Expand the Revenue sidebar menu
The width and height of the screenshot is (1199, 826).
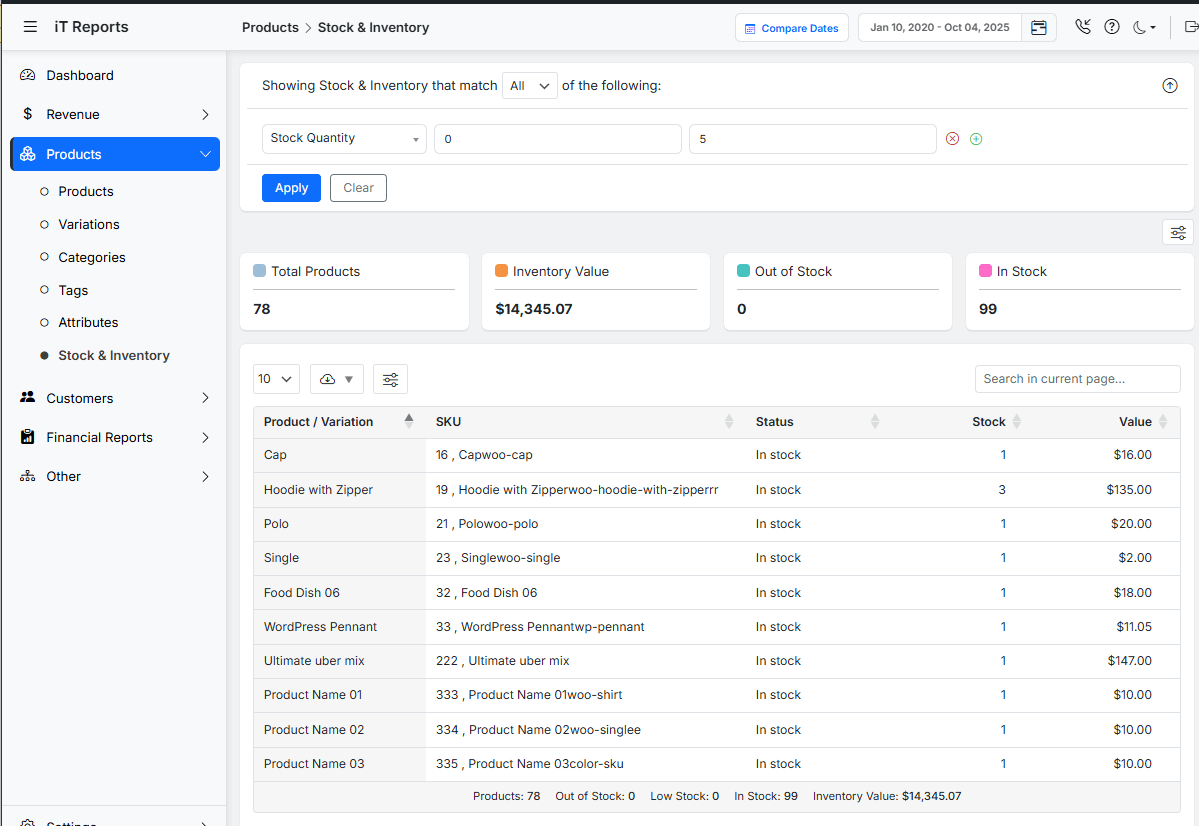(x=113, y=114)
